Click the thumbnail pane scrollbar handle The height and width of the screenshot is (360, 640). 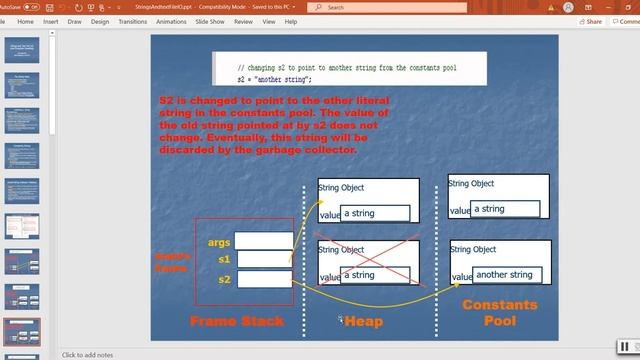(52, 86)
